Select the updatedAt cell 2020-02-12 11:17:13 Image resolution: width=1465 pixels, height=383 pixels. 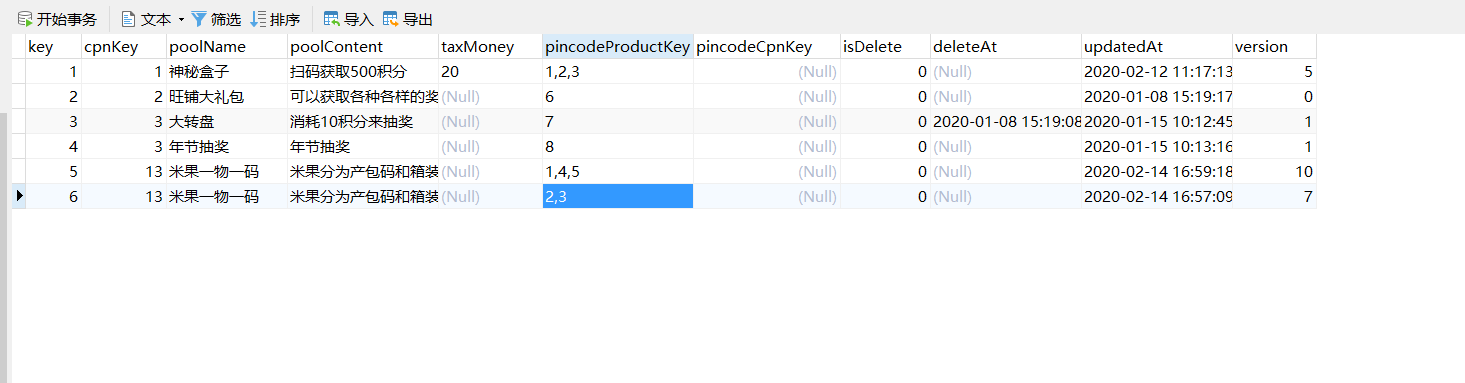tap(1157, 72)
